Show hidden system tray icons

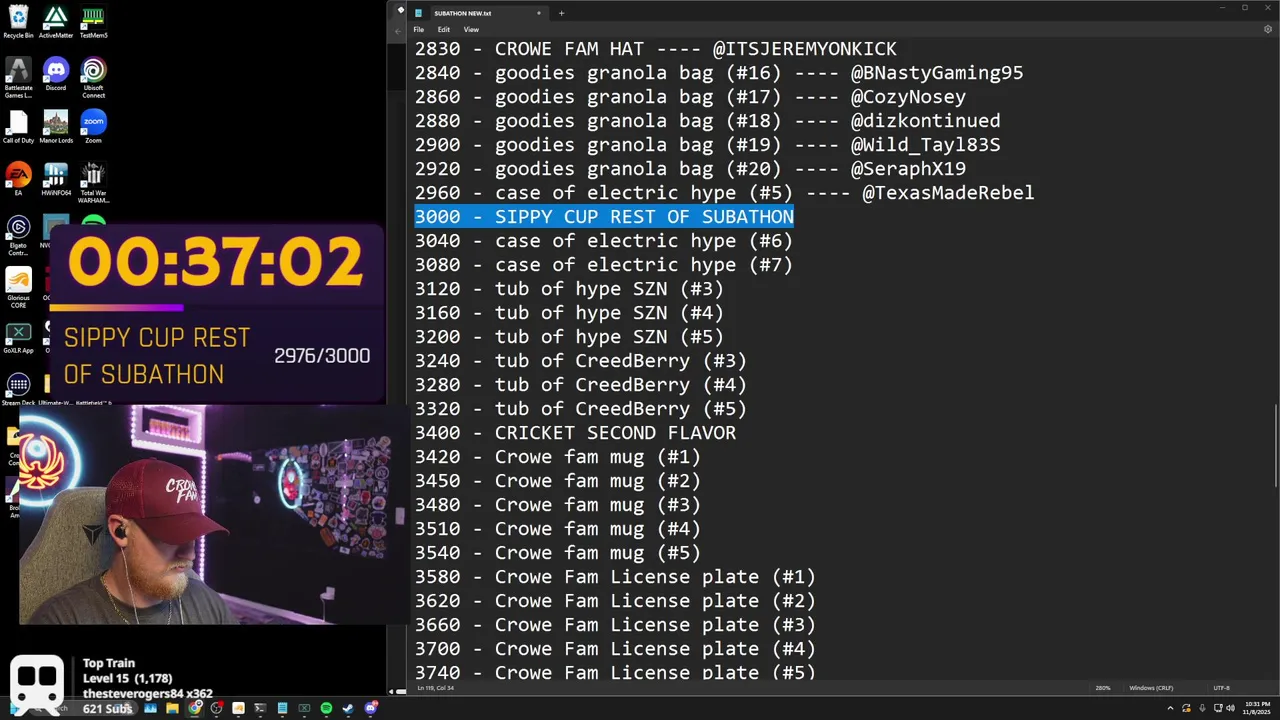[1170, 708]
